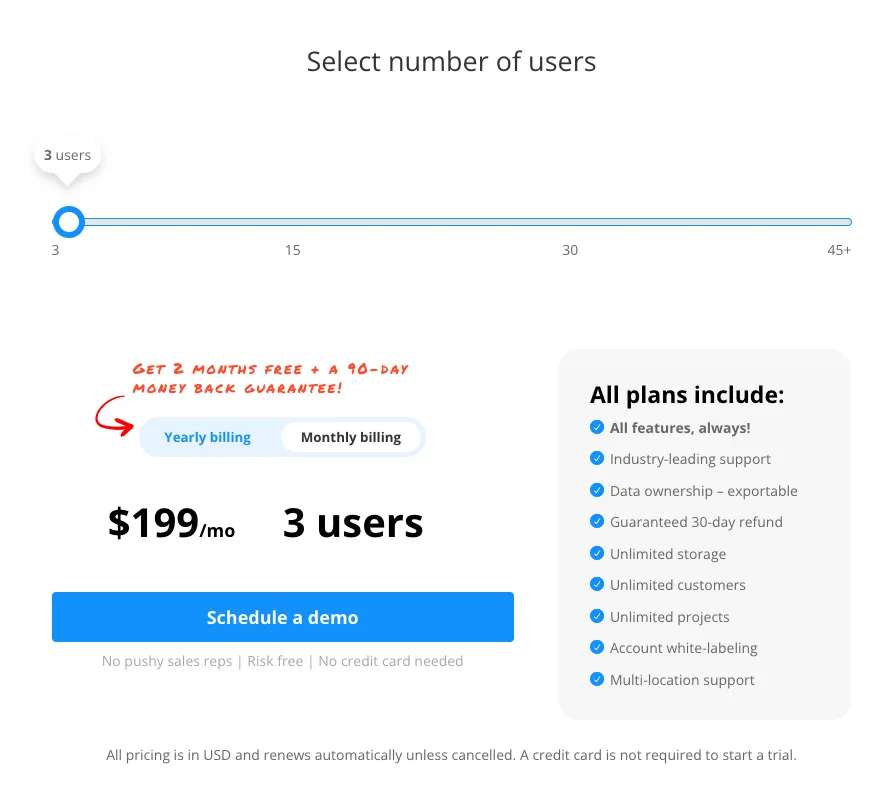Image resolution: width=891 pixels, height=792 pixels.
Task: Click checkmark icon beside Account white-labeling
Action: [597, 648]
